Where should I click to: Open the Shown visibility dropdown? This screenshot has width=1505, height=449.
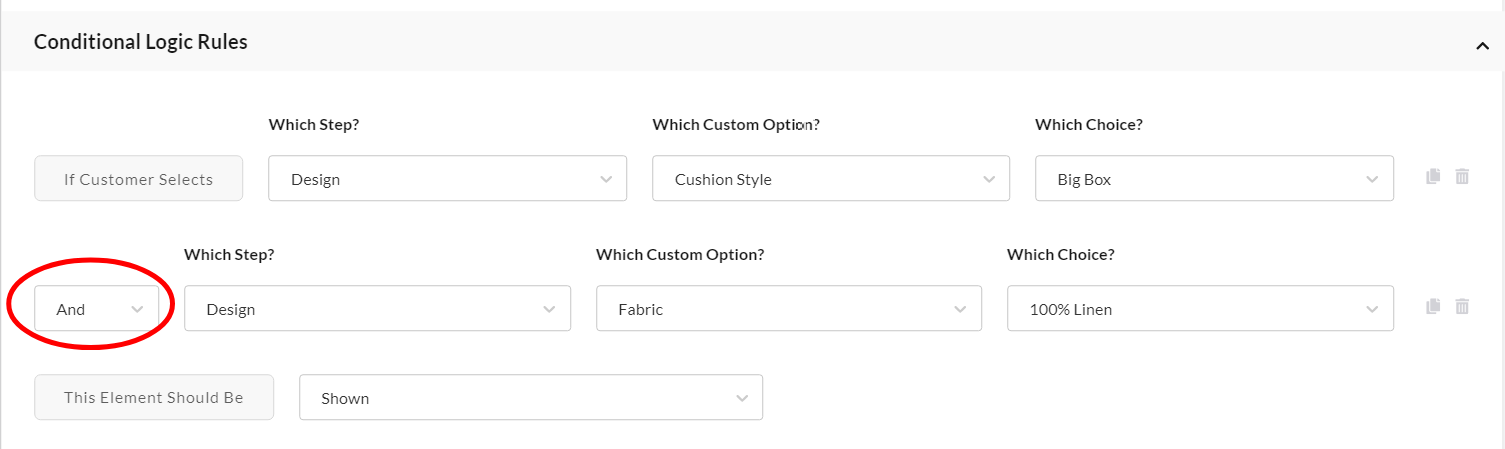tap(530, 398)
